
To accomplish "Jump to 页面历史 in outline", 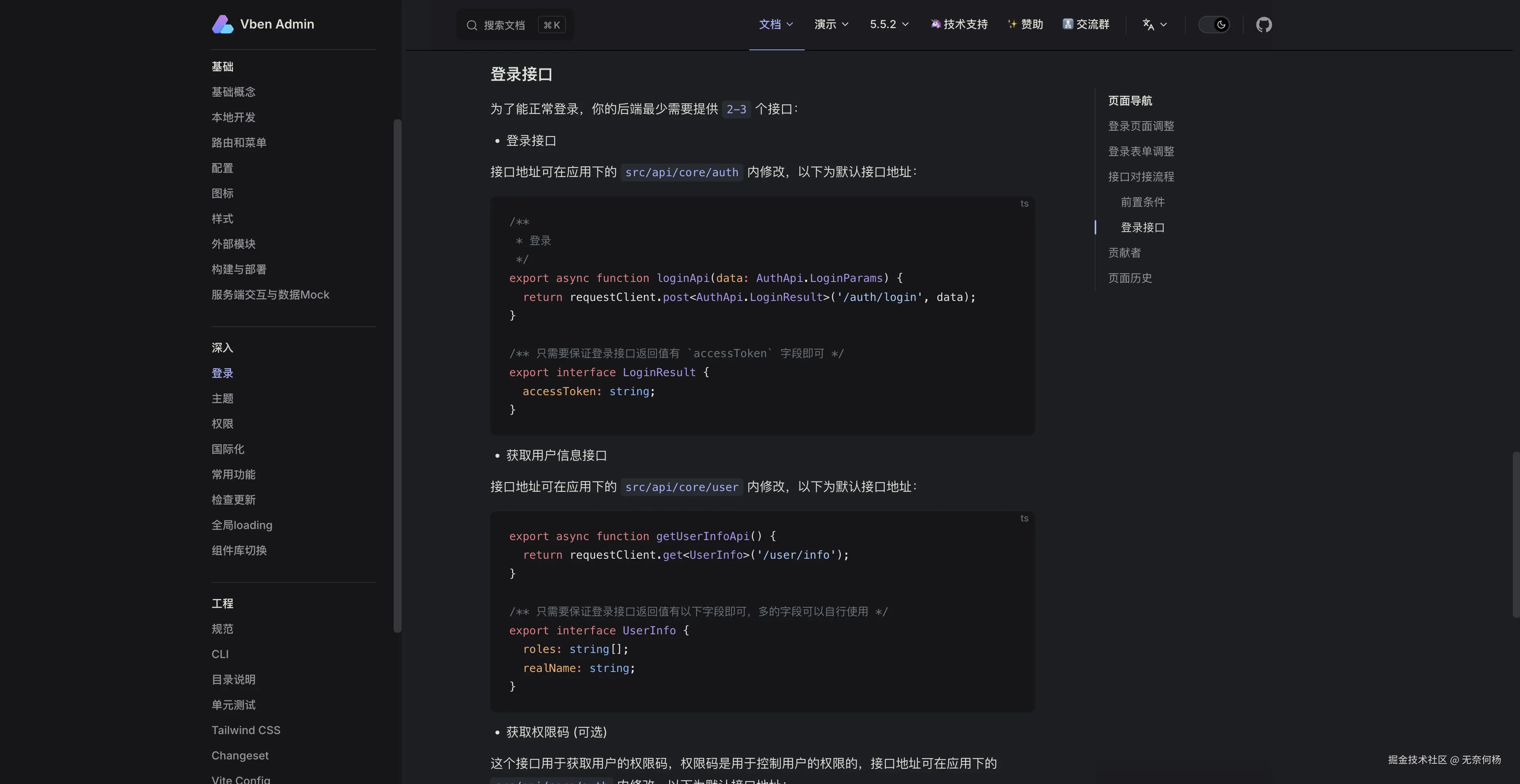I will (1130, 278).
